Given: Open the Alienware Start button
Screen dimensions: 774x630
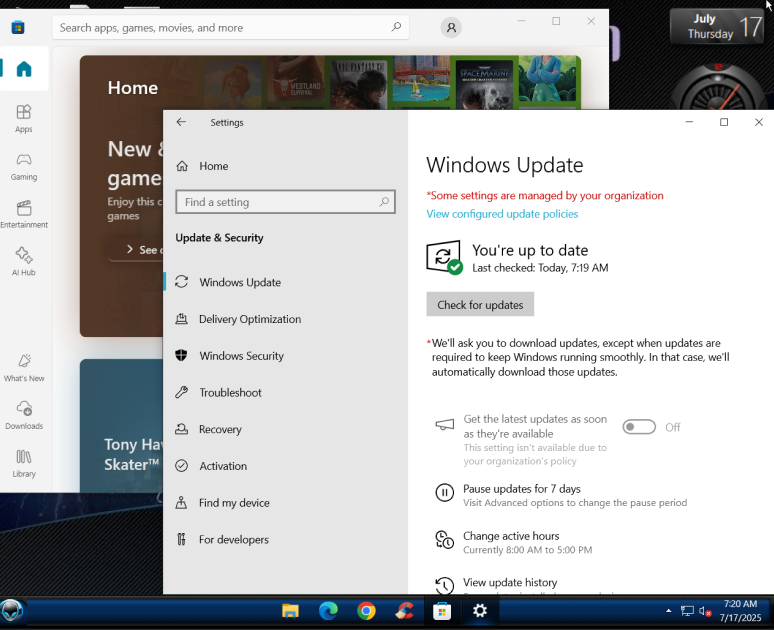Looking at the screenshot, I should [x=11, y=611].
